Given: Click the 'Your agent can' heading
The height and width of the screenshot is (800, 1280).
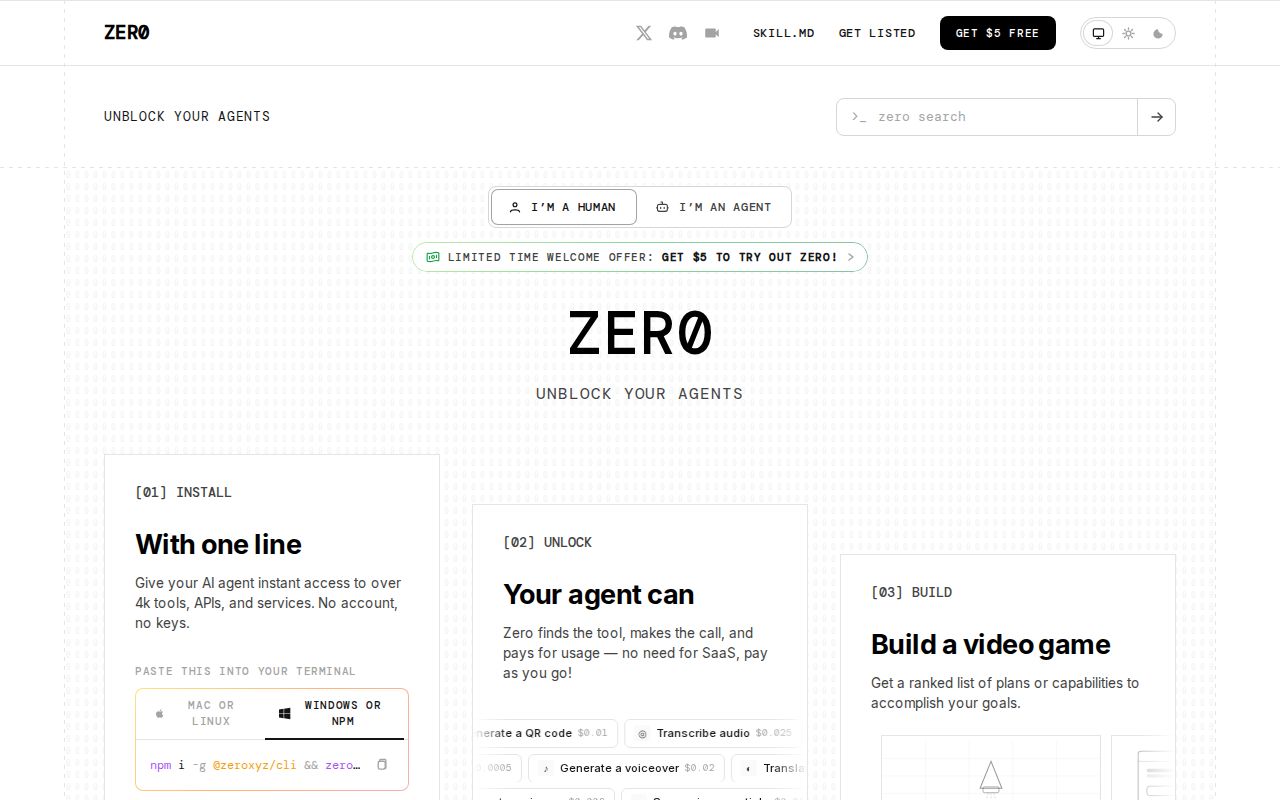Looking at the screenshot, I should [x=598, y=594].
